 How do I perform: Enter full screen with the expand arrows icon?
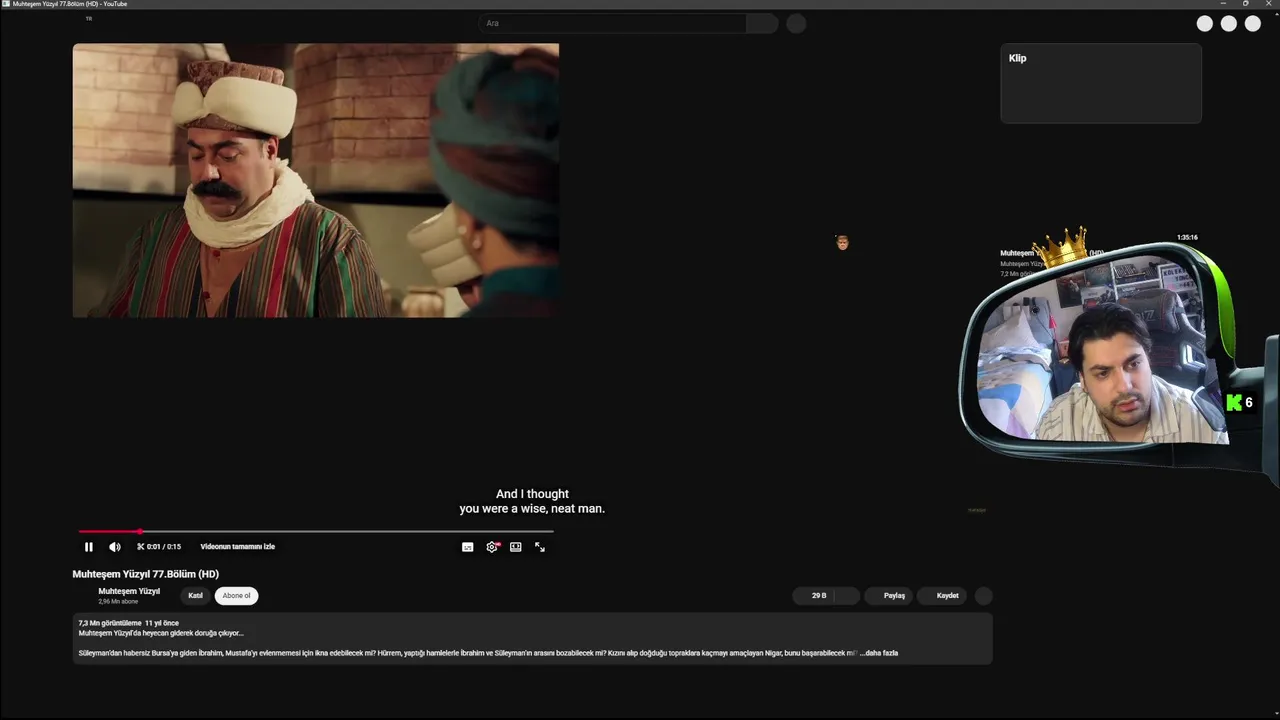540,547
